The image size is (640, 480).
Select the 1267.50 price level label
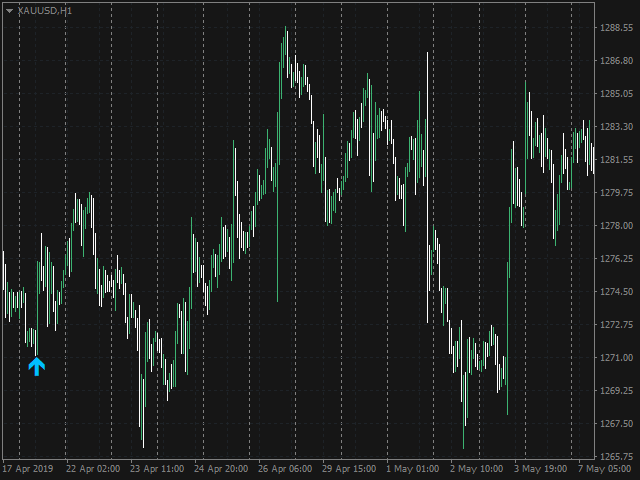(617, 424)
